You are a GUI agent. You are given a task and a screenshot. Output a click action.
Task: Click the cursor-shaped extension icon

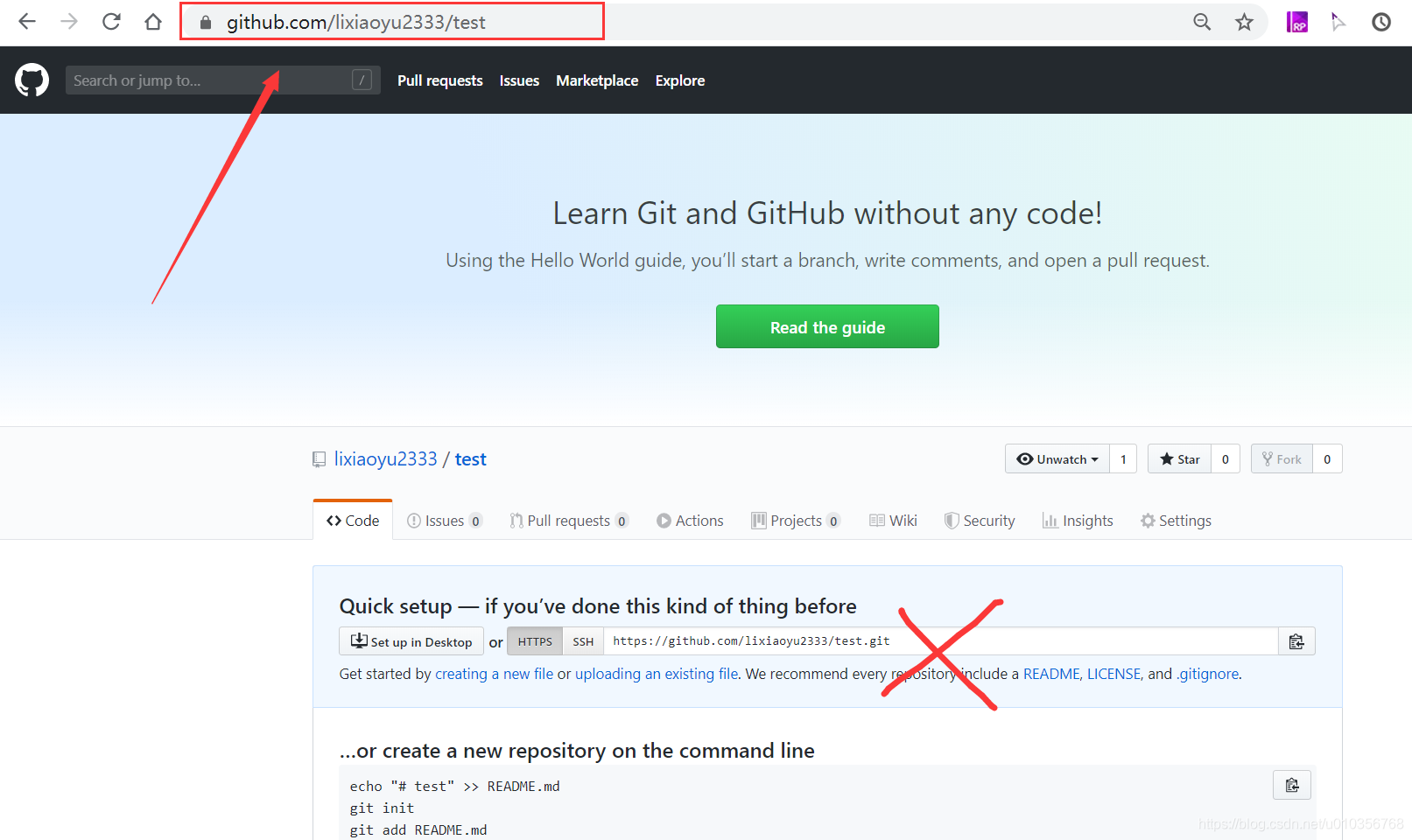pos(1338,22)
